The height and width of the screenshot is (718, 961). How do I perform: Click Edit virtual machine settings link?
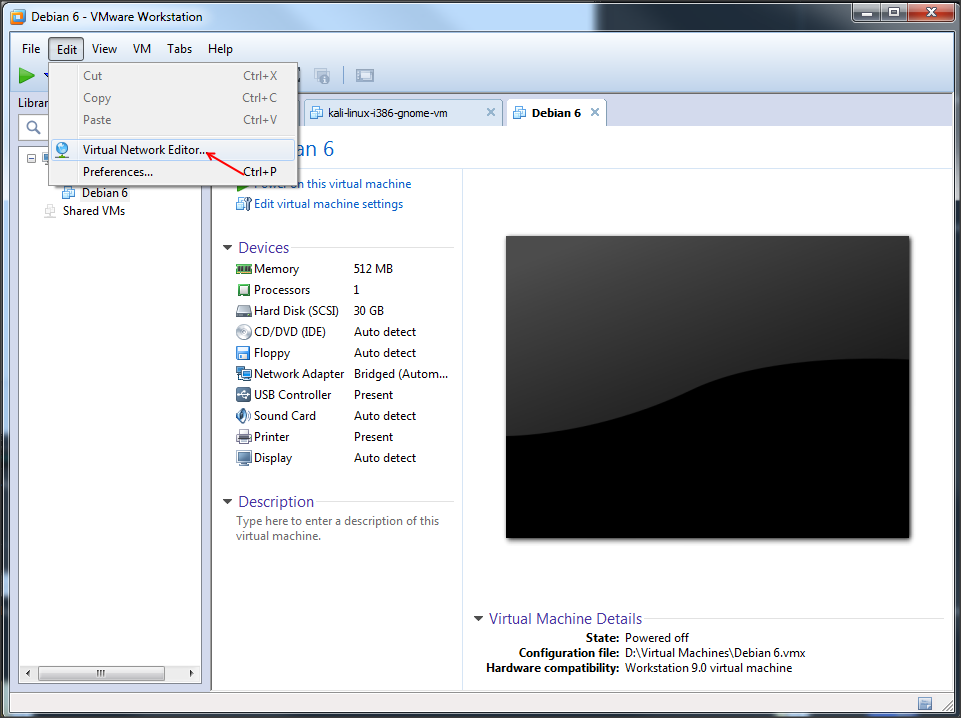pyautogui.click(x=329, y=204)
